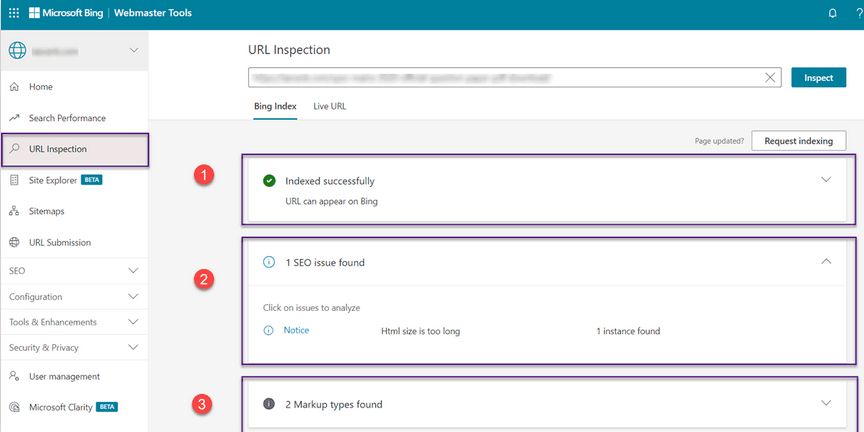Click Request indexing button
864x432 pixels.
pos(798,141)
